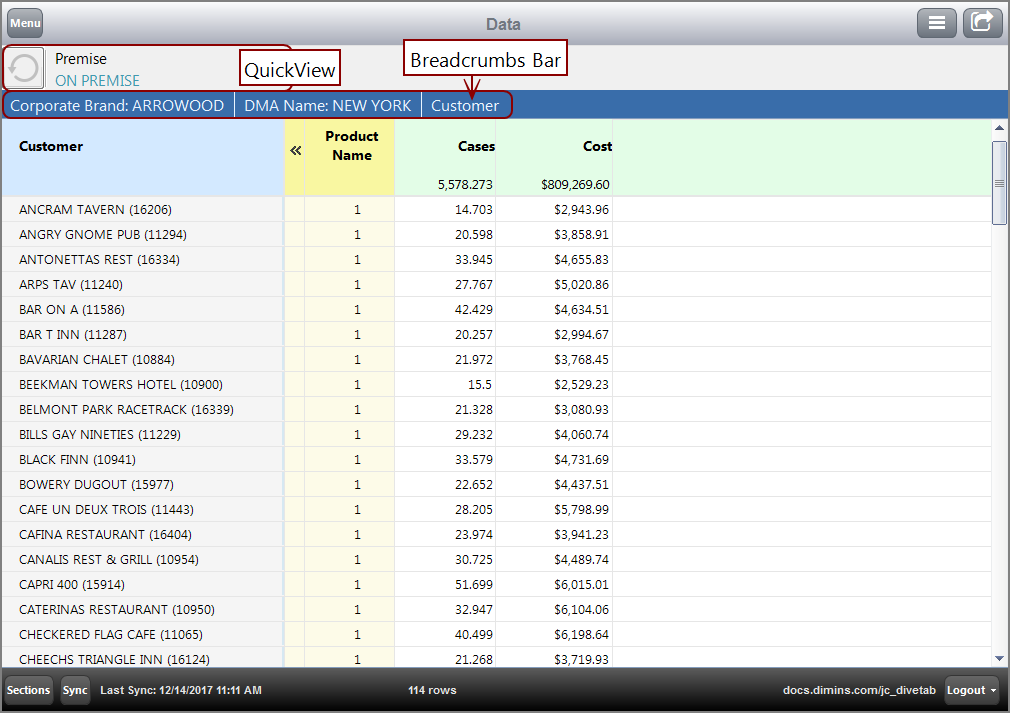1010x713 pixels.
Task: Open the Logout dropdown
Action: 972,690
